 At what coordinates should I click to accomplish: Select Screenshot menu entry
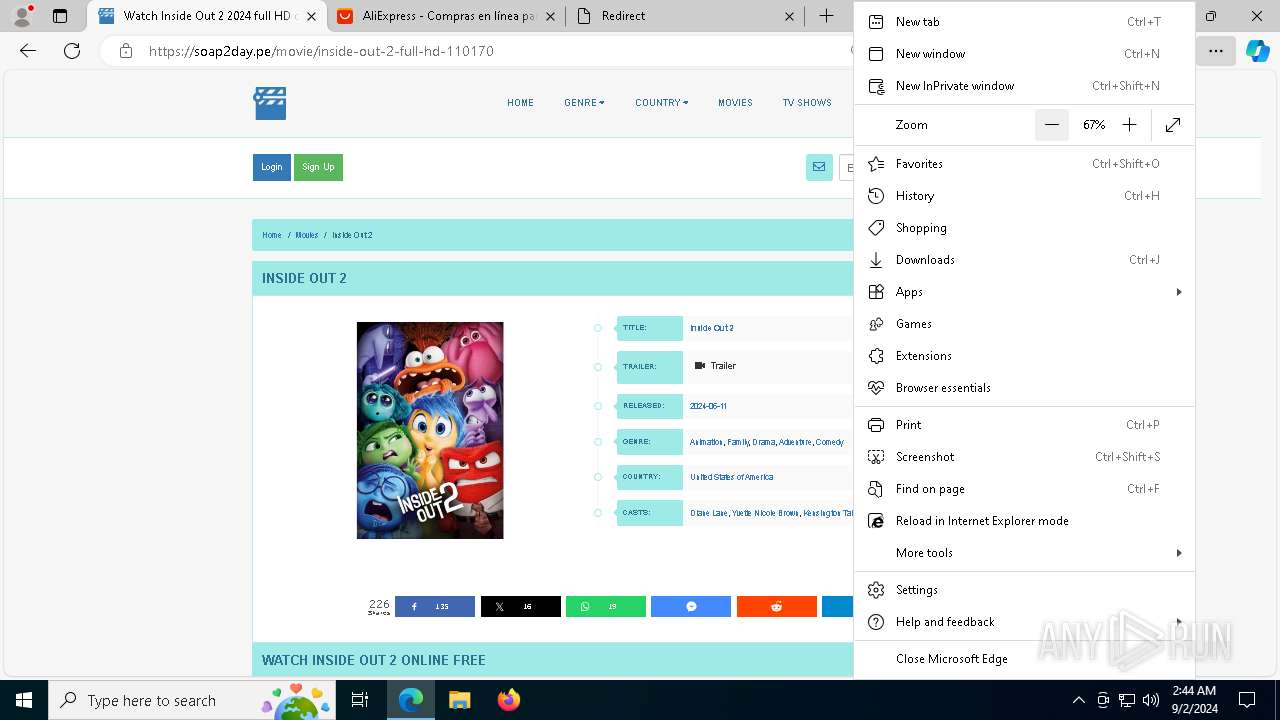[x=1024, y=457]
